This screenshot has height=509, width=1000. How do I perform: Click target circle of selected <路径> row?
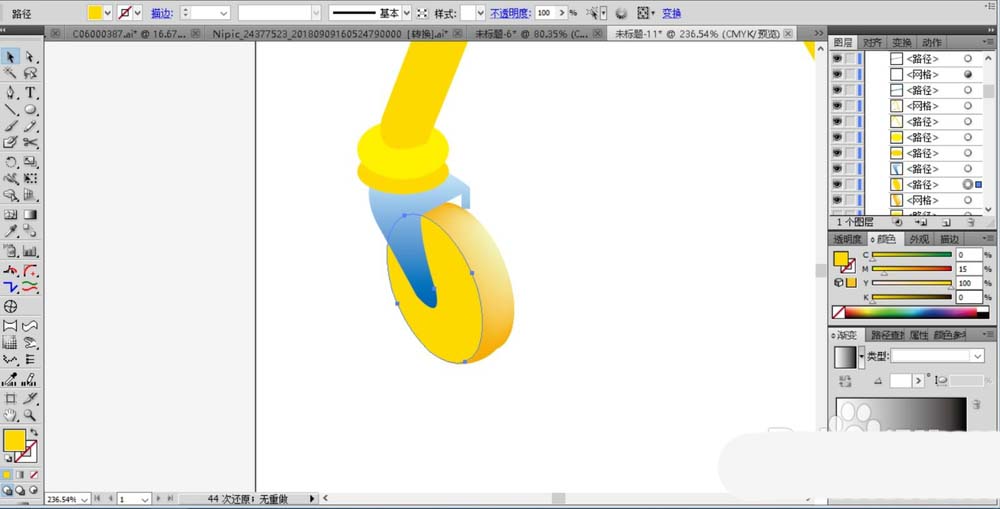coord(967,184)
